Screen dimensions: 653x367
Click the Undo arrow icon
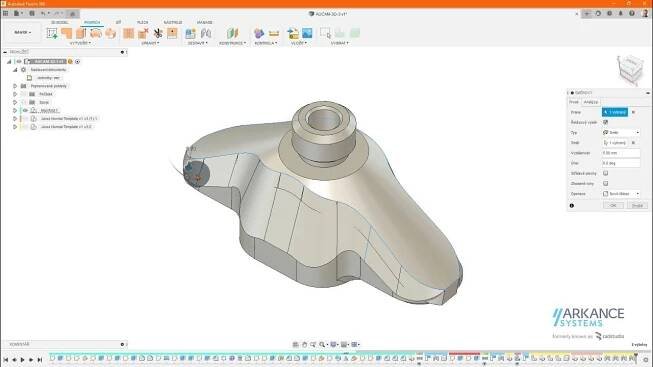coord(43,13)
